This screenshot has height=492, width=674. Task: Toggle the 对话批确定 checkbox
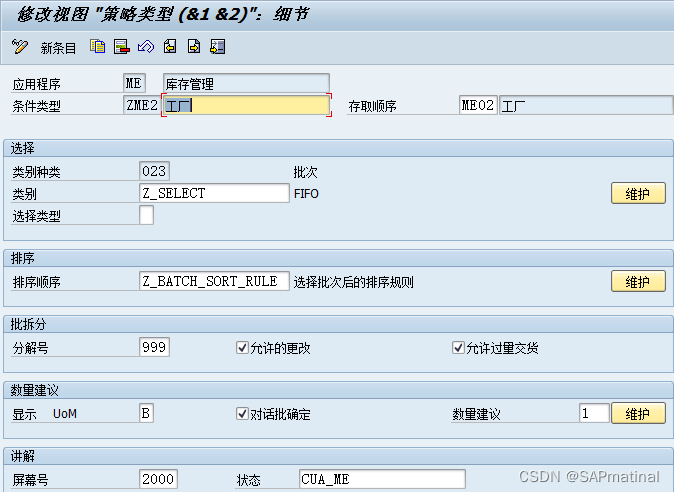(x=242, y=413)
